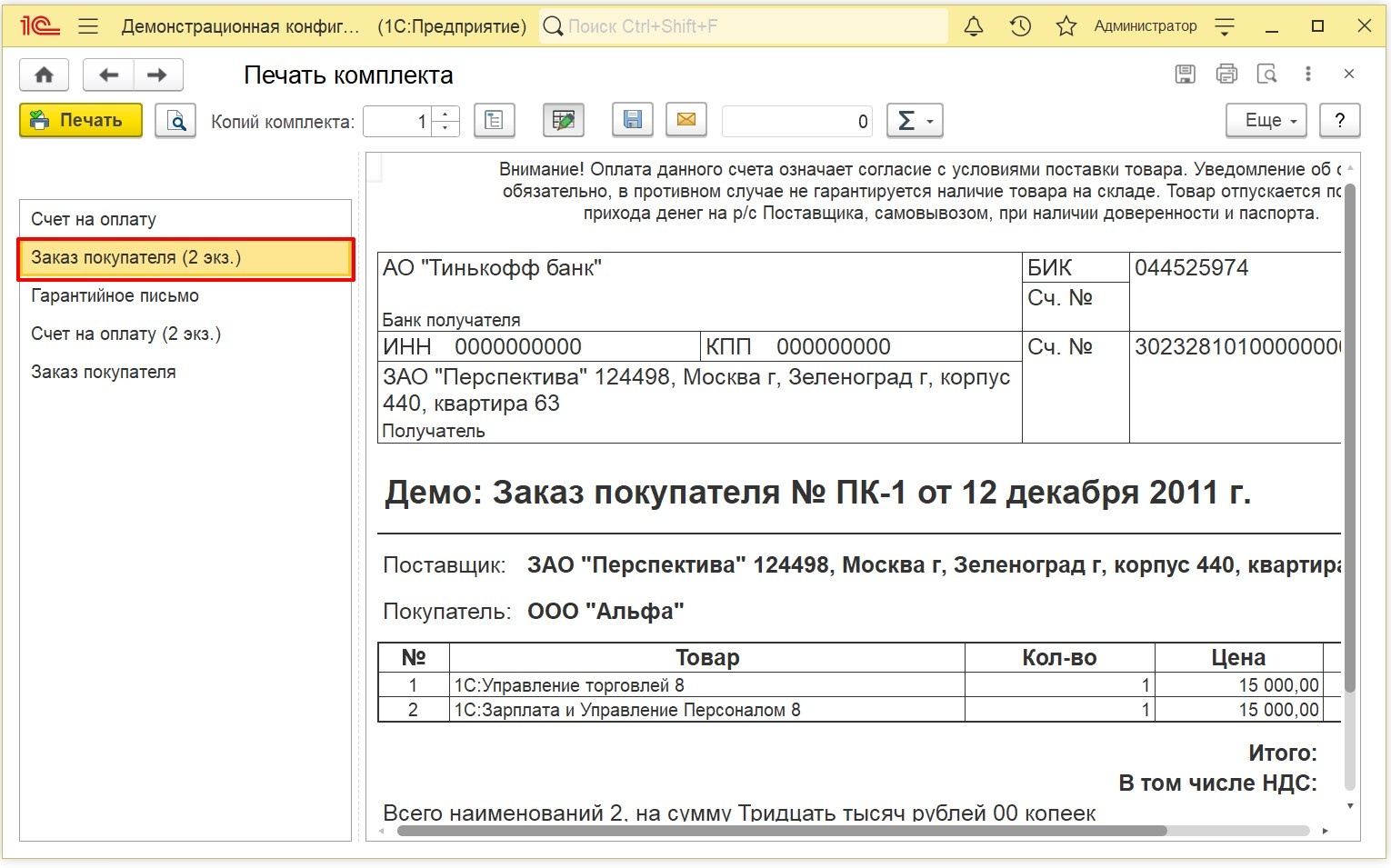Click the scroll down arrow of the preview
This screenshot has height=868, width=1391.
coord(1350,806)
